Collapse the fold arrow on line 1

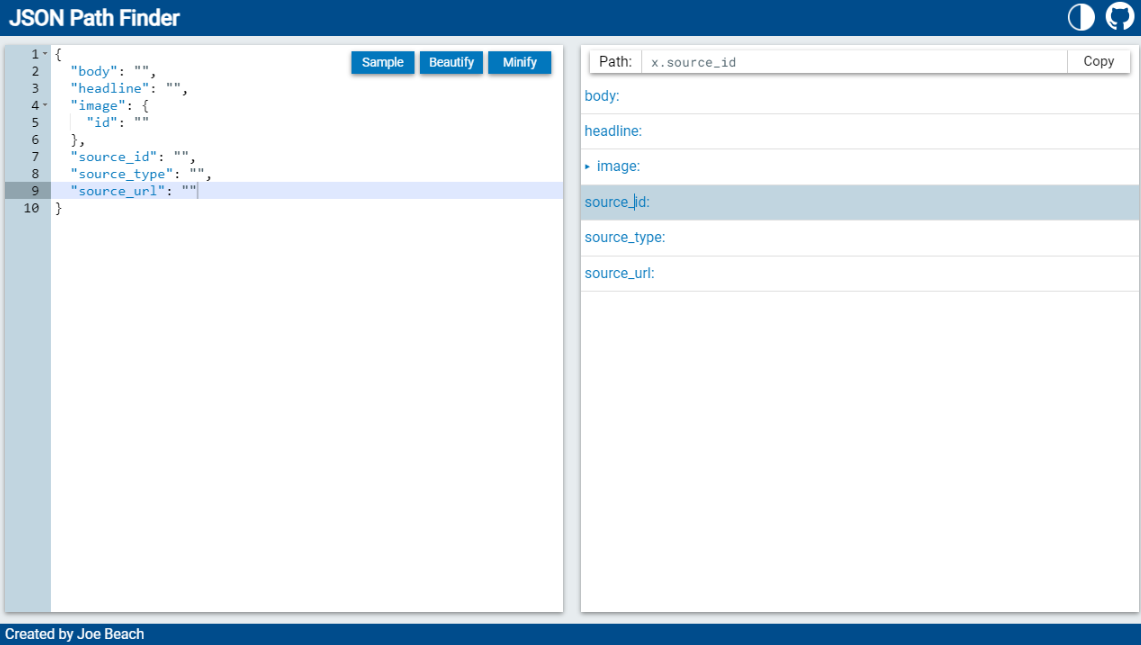coord(45,54)
